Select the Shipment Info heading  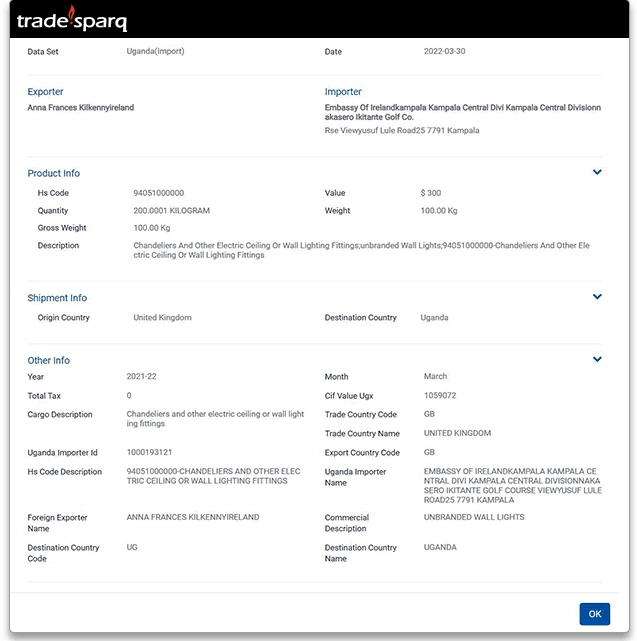coord(57,298)
